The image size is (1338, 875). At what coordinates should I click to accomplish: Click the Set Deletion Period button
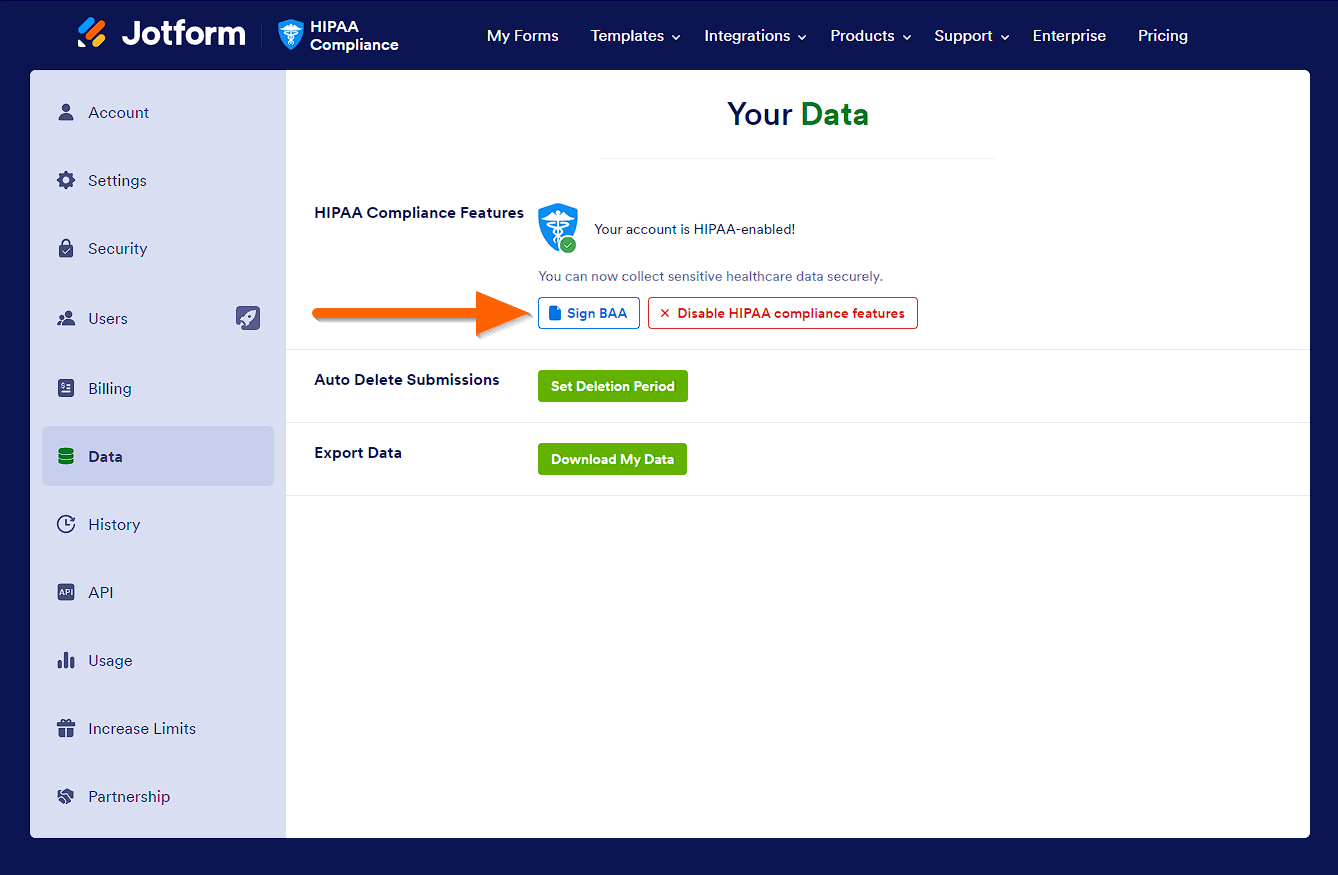[x=613, y=386]
